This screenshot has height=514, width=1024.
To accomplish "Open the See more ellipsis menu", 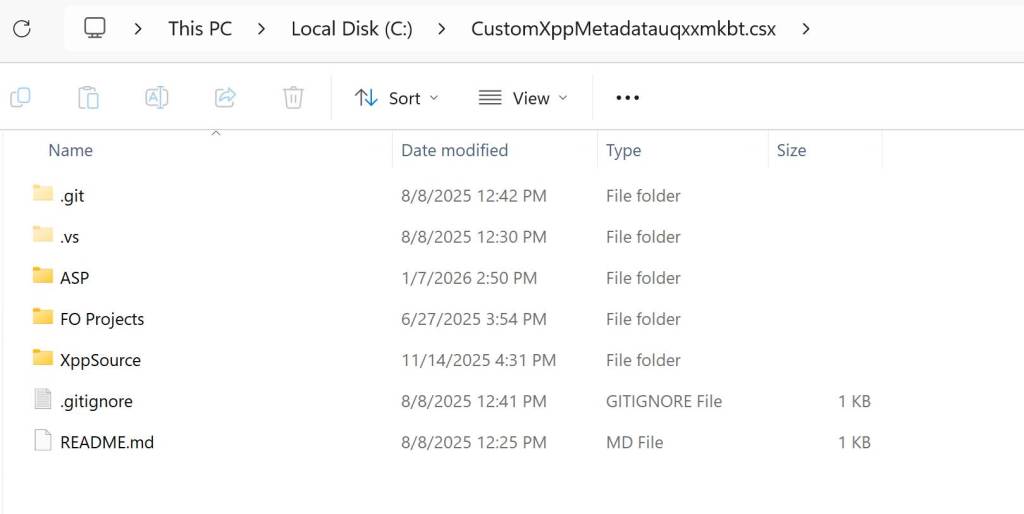I will coord(627,97).
